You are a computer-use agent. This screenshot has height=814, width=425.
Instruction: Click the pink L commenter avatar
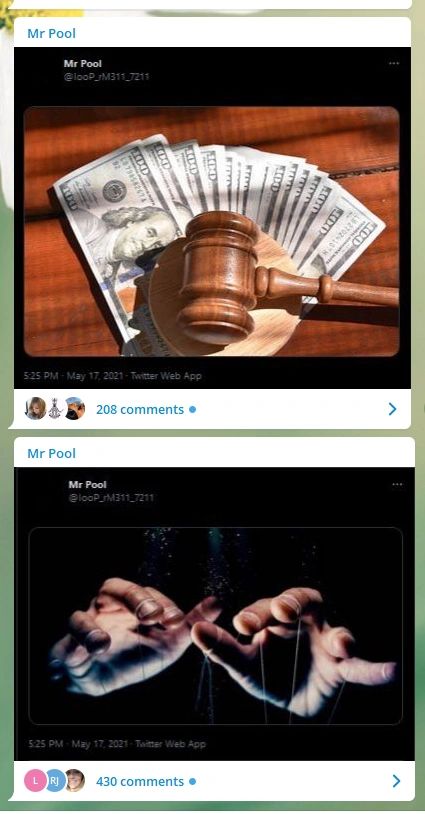click(35, 781)
